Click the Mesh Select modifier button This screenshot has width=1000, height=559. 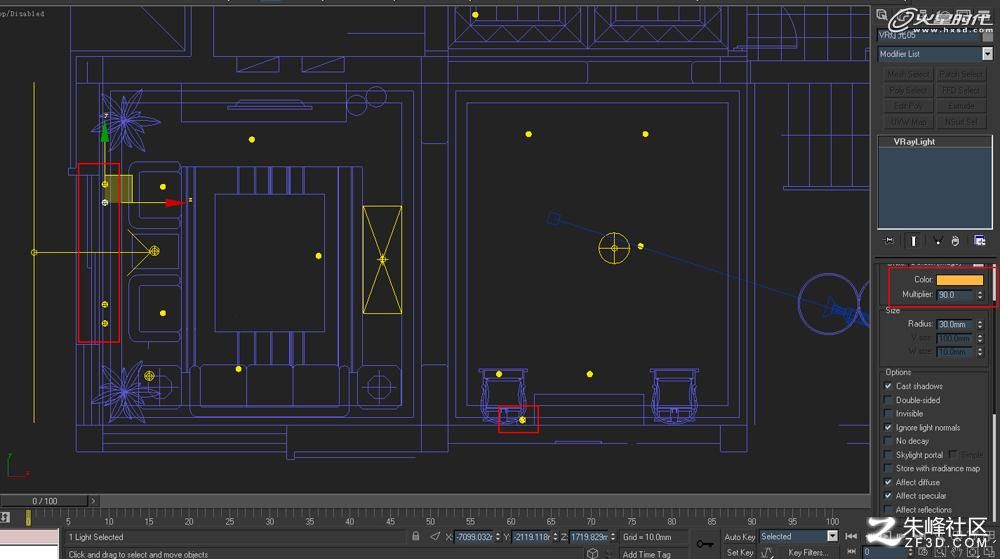pyautogui.click(x=908, y=75)
